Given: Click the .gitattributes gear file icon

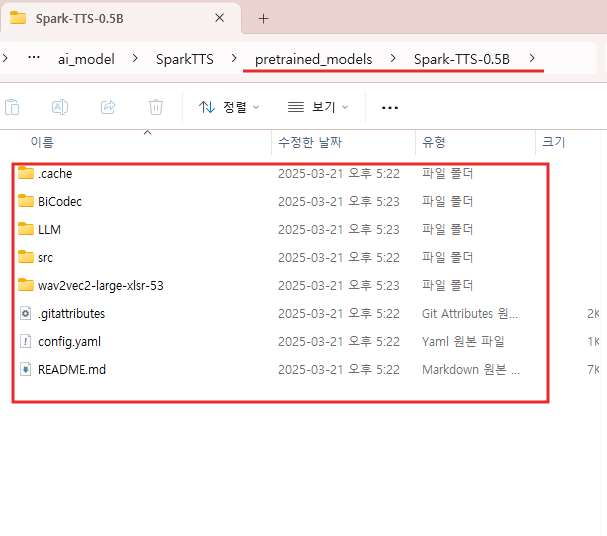Looking at the screenshot, I should (x=26, y=313).
